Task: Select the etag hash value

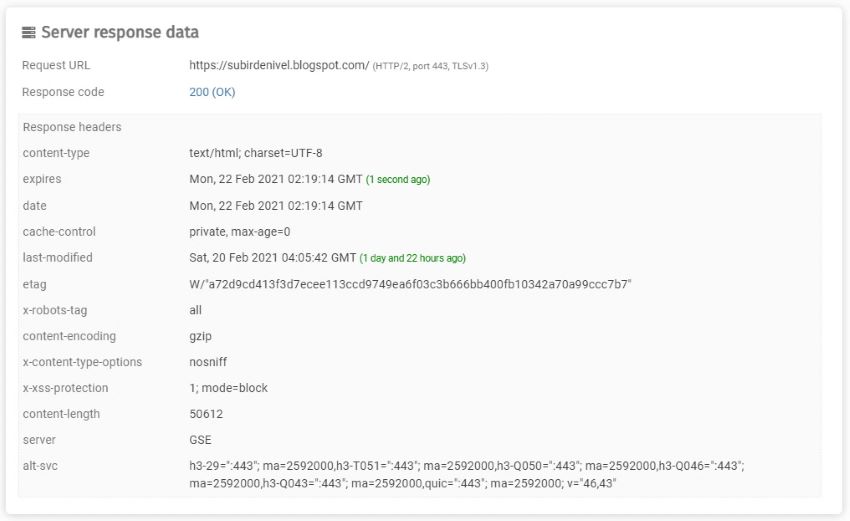Action: click(410, 284)
